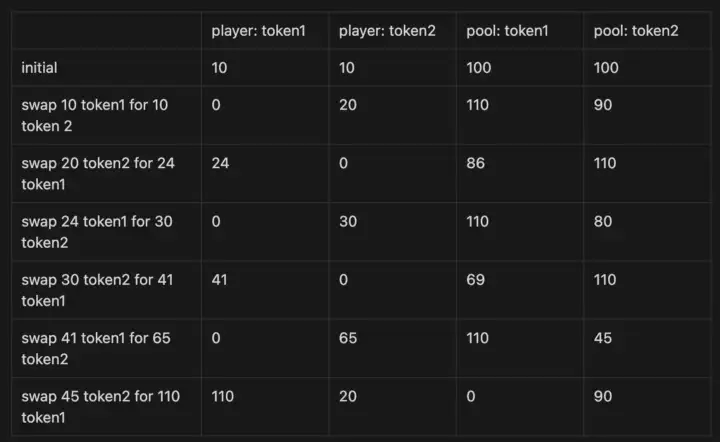The image size is (720, 442).
Task: Click the 41 cell in player: token1 column
Action: point(219,280)
